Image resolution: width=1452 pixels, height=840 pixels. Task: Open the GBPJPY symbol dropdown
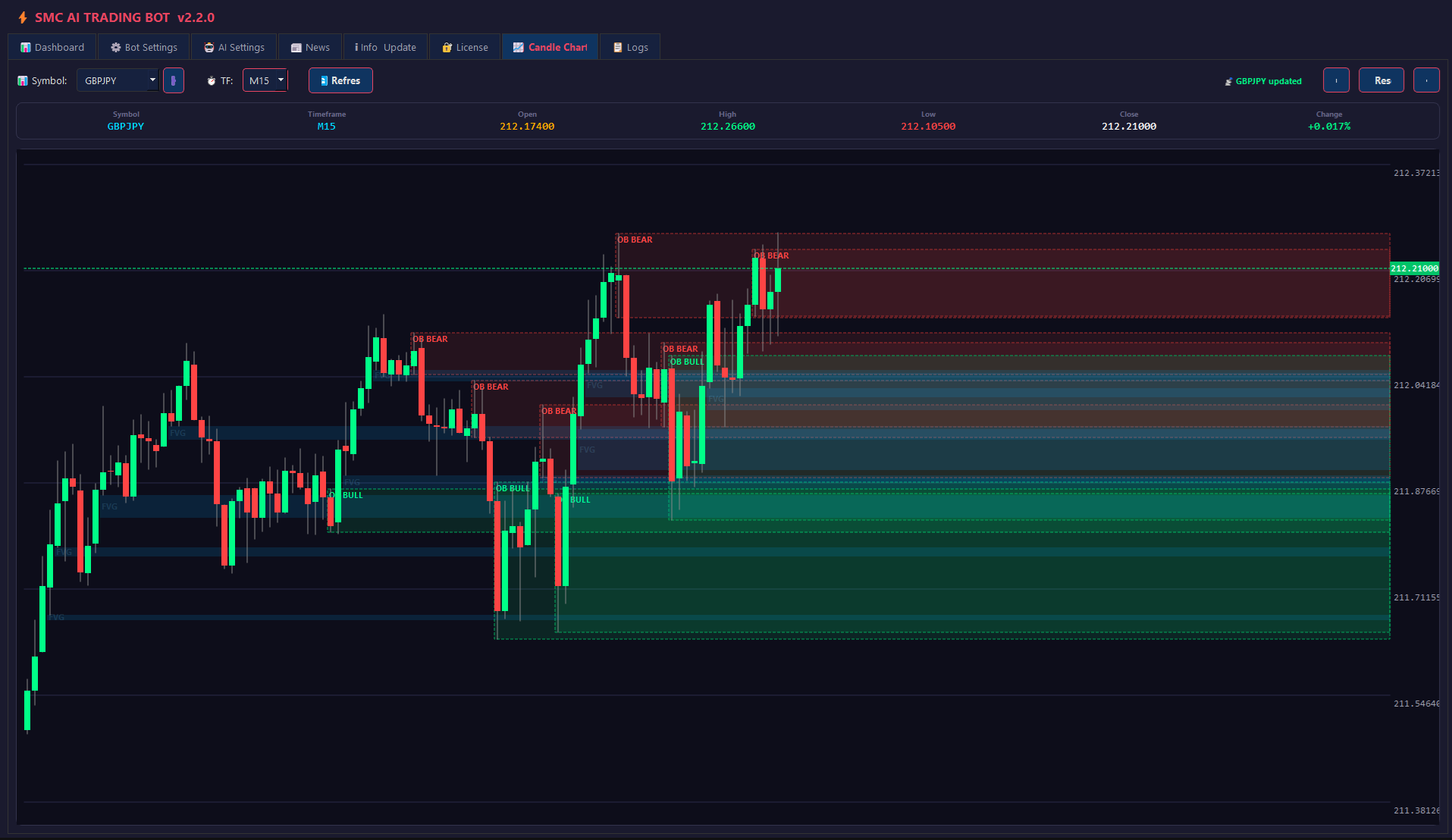pyautogui.click(x=118, y=80)
